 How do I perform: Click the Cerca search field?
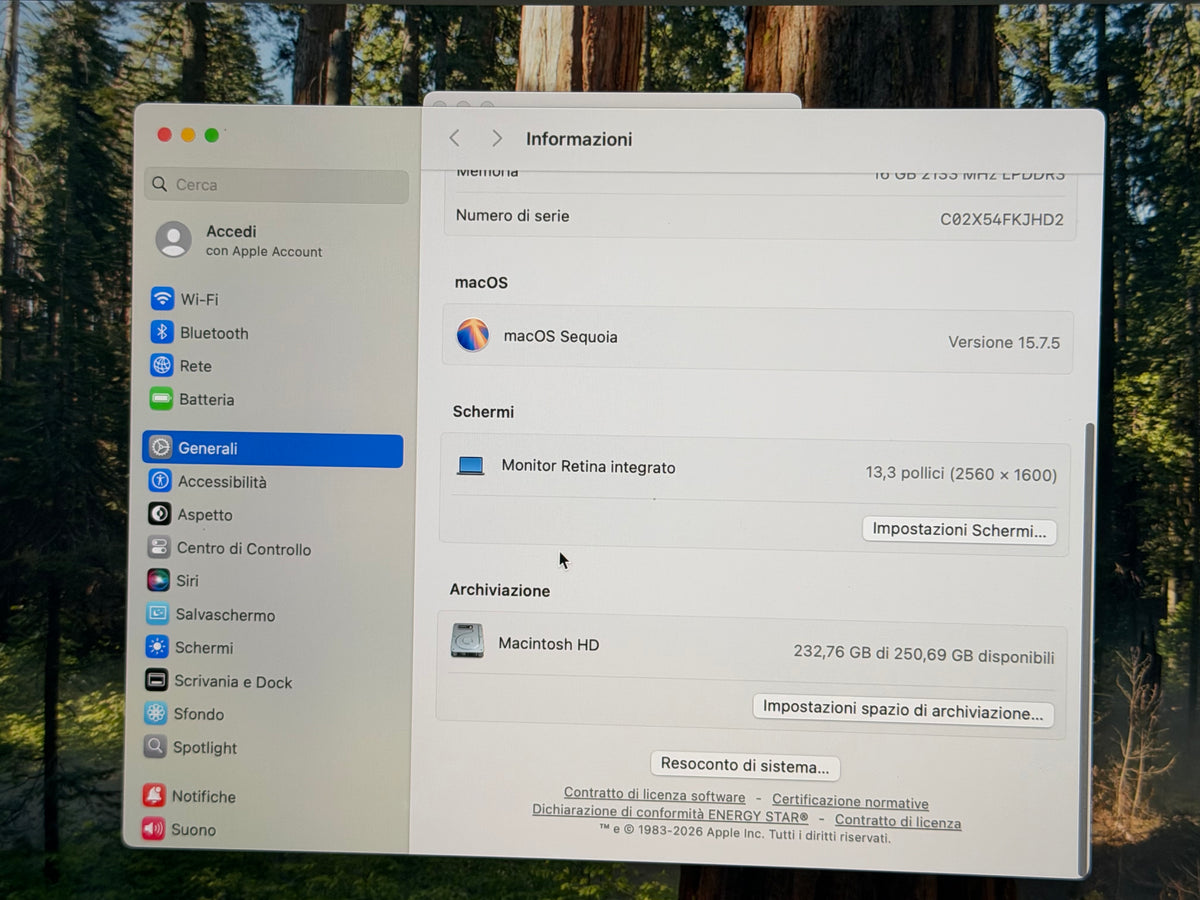(277, 185)
